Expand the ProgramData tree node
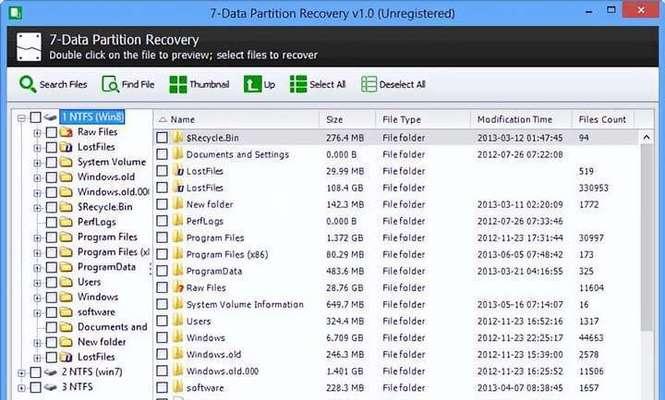665x400 pixels. [37, 268]
